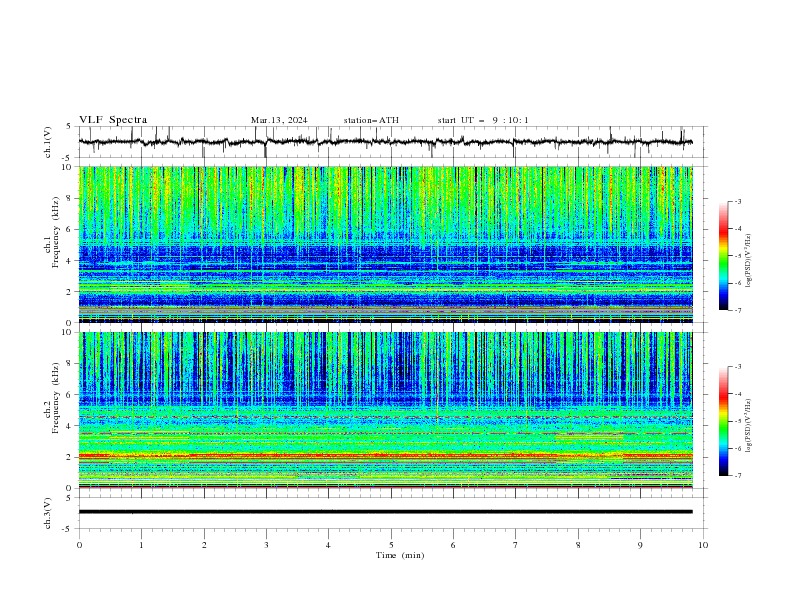Click the "-3" label on ch.2 color bar
This screenshot has width=792, height=612.
click(x=737, y=367)
